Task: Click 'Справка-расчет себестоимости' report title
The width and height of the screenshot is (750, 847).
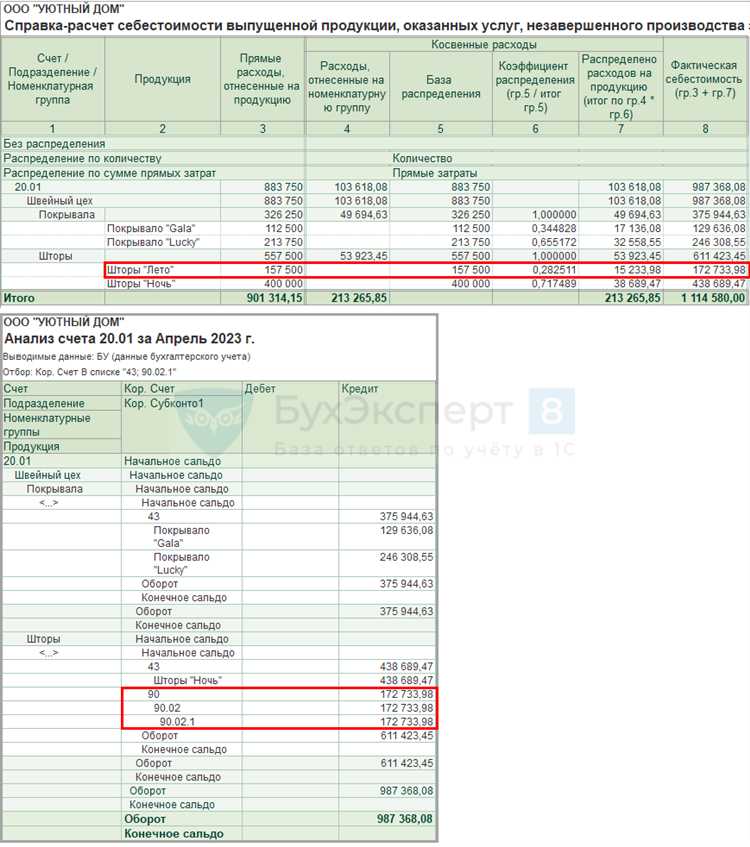Action: pos(374,25)
